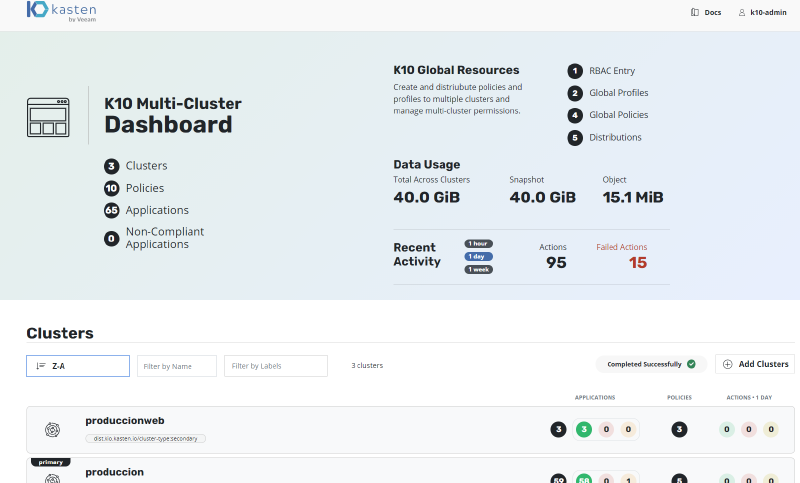This screenshot has height=483, width=800.
Task: Open Global Profiles
Action: (x=618, y=93)
